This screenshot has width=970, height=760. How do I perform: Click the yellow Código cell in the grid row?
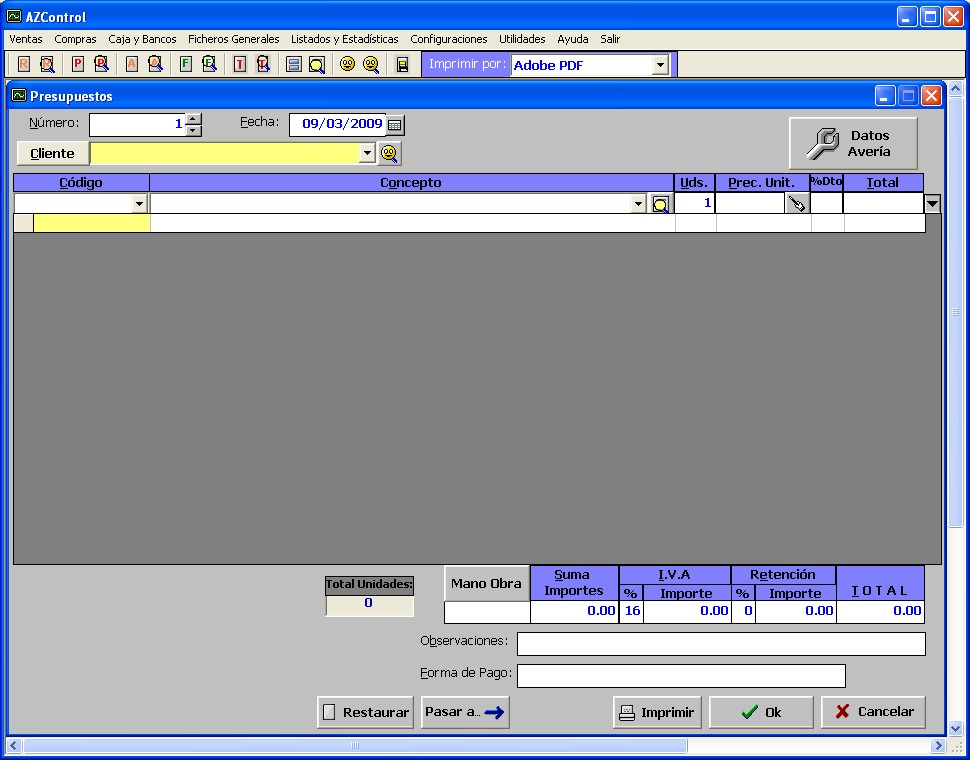click(92, 223)
